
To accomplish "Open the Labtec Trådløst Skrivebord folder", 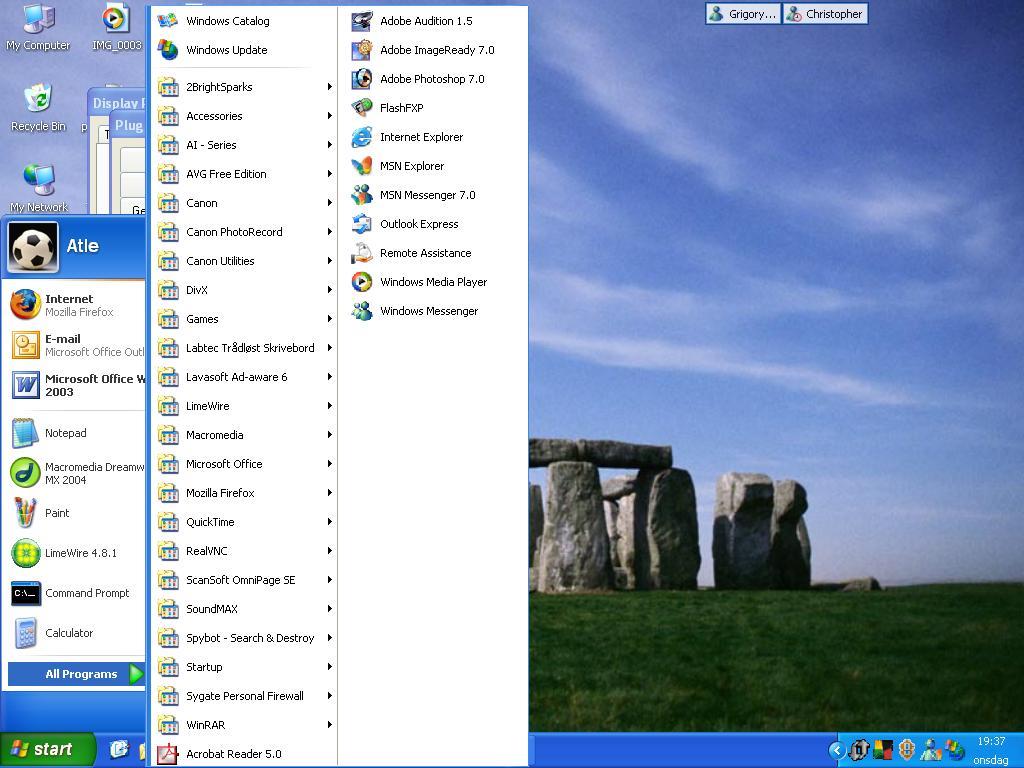I will tap(244, 348).
